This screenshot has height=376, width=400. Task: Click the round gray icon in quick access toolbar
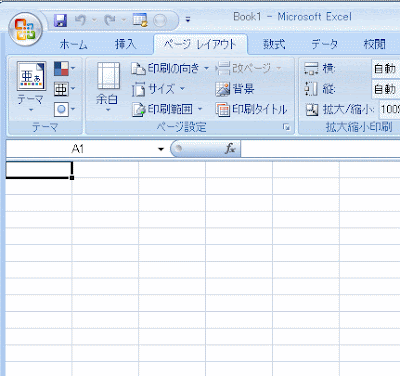[160, 21]
